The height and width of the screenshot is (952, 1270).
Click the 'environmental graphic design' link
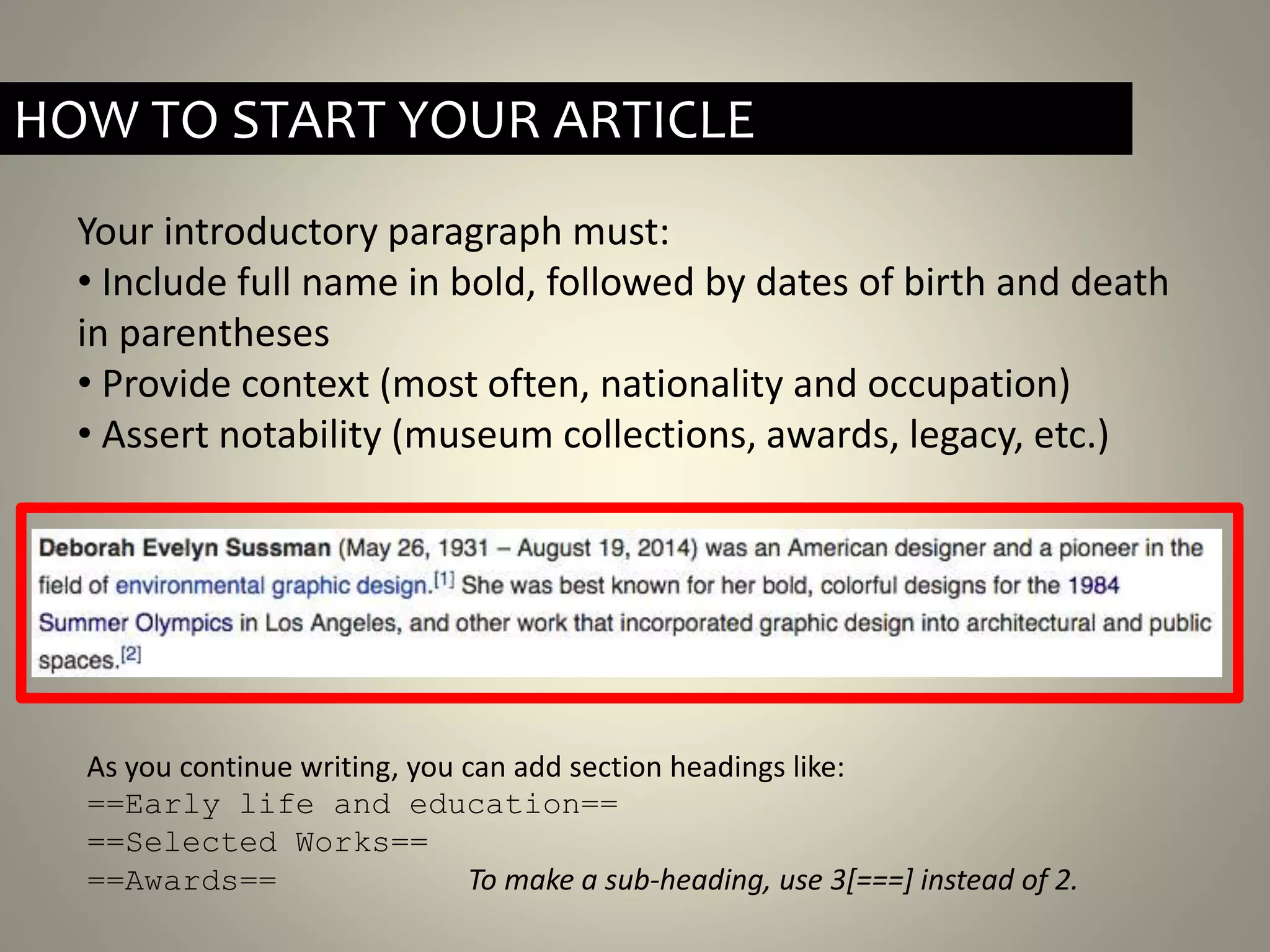point(272,586)
